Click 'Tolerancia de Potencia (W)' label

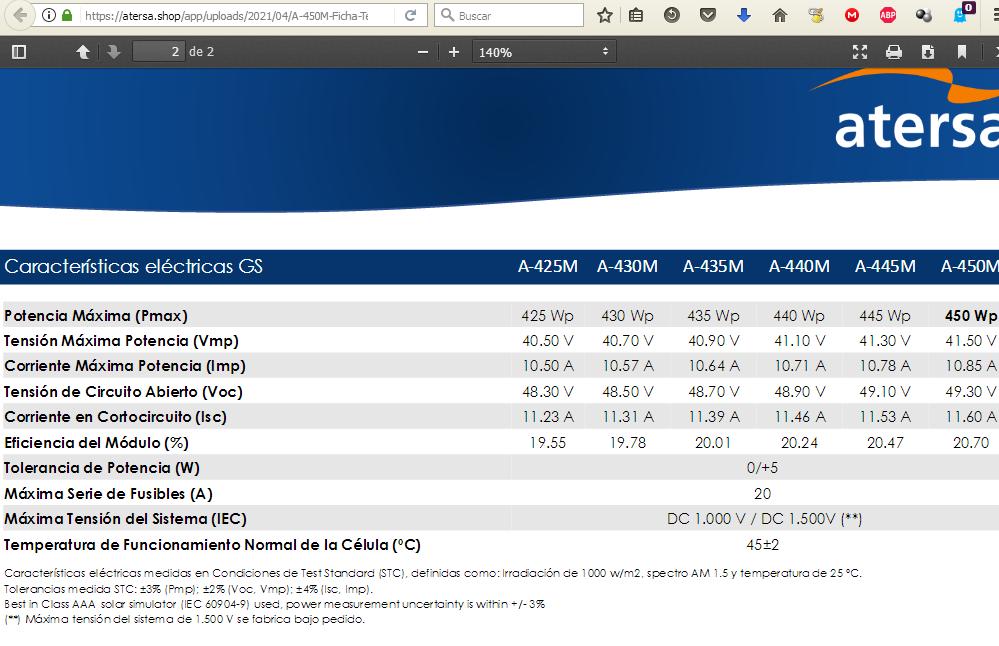pyautogui.click(x=102, y=468)
